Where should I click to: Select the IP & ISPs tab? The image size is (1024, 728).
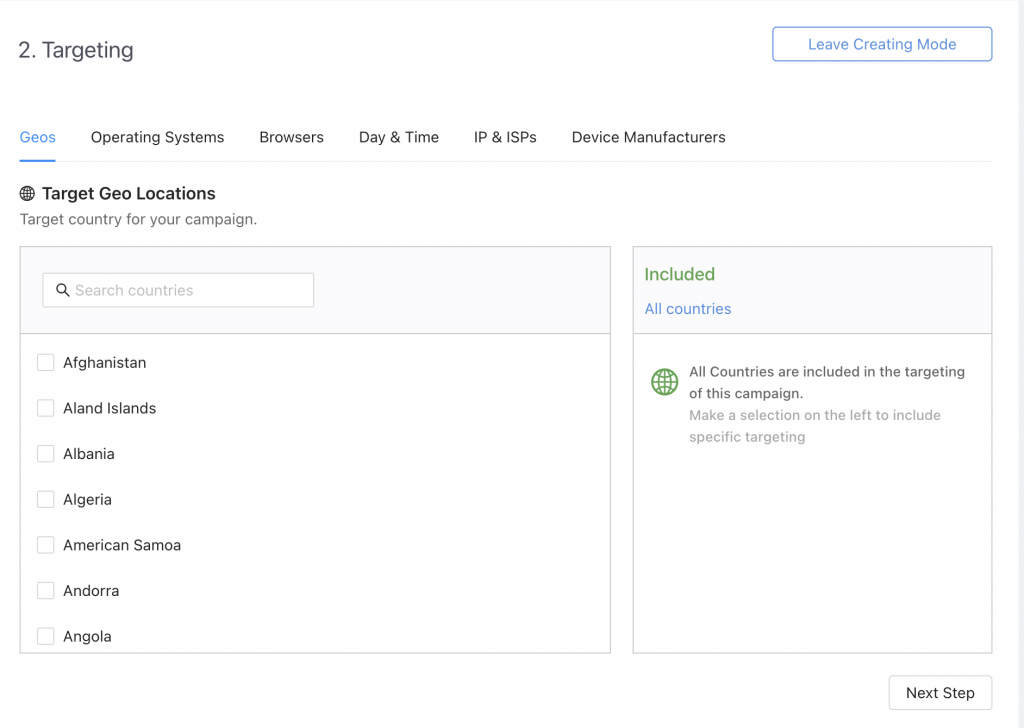click(505, 137)
